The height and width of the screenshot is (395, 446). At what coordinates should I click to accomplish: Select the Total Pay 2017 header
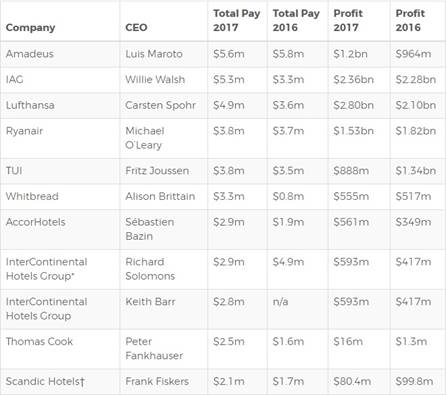pyautogui.click(x=236, y=20)
